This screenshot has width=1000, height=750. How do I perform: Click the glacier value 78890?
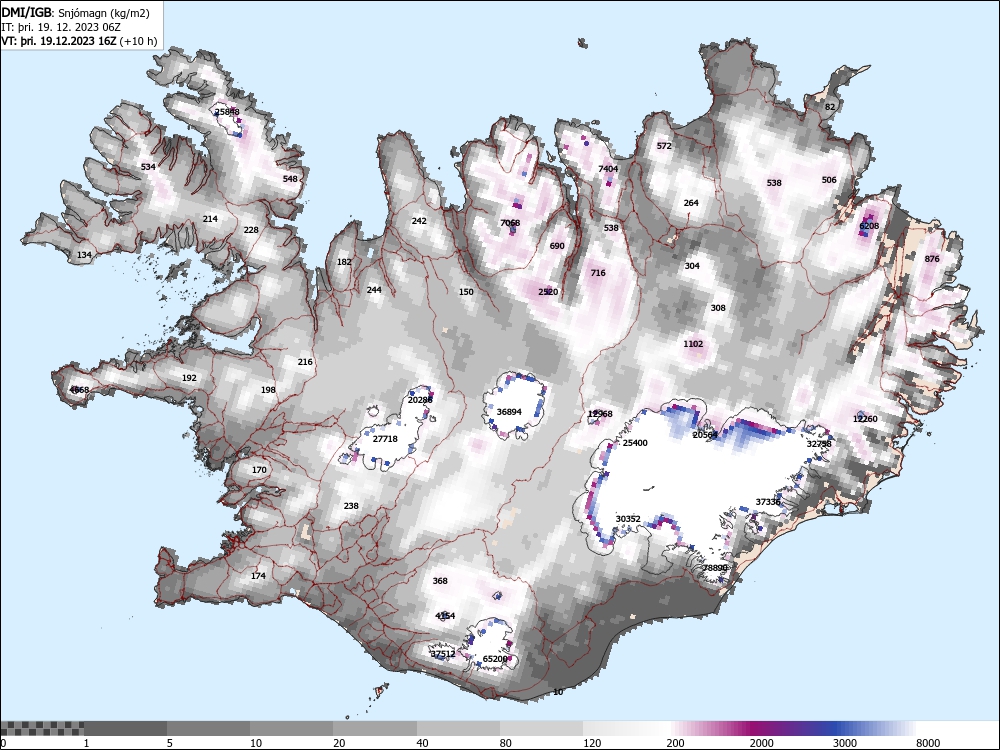(715, 568)
